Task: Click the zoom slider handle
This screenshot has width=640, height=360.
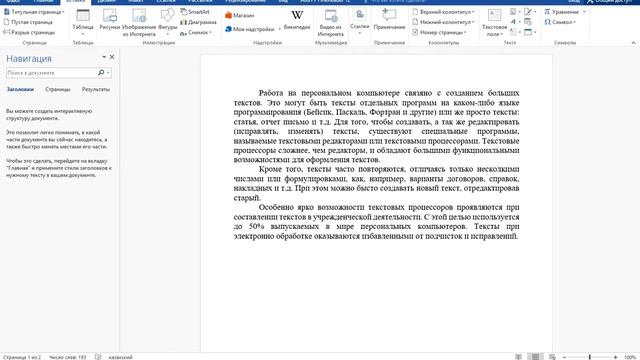Action: [x=590, y=357]
